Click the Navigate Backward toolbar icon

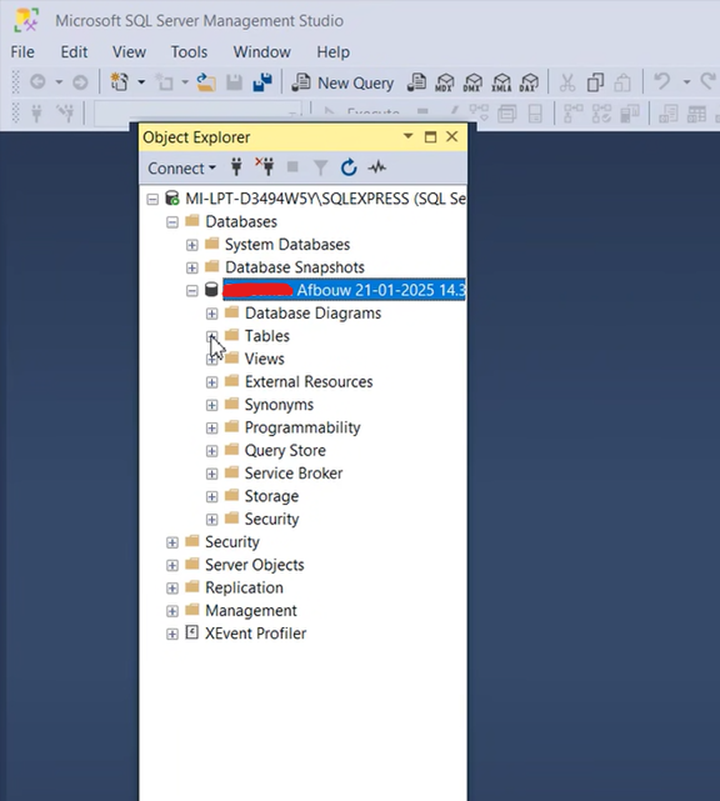(38, 82)
